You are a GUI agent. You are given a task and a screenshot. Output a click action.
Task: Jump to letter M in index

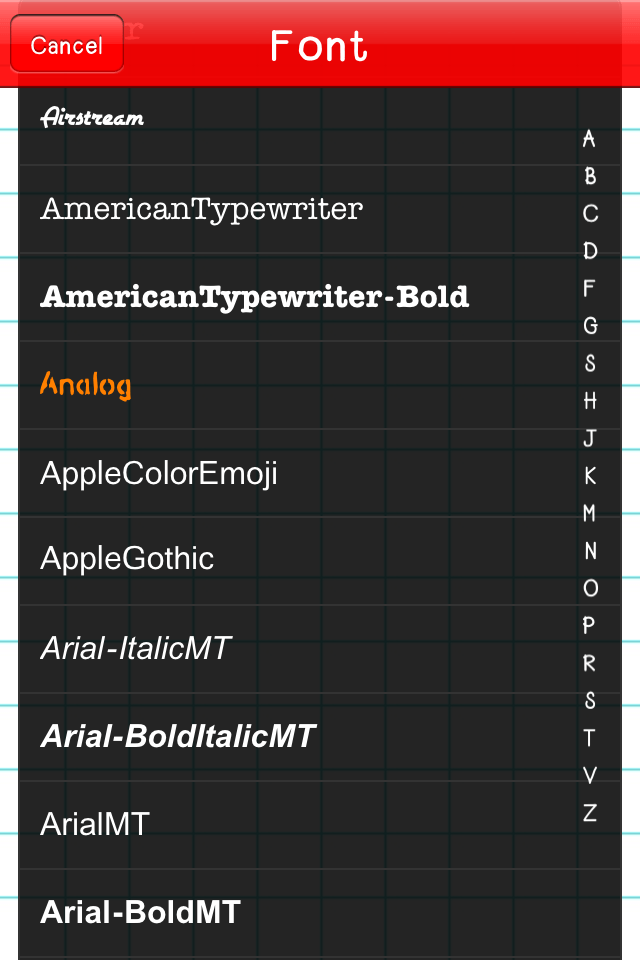click(590, 513)
